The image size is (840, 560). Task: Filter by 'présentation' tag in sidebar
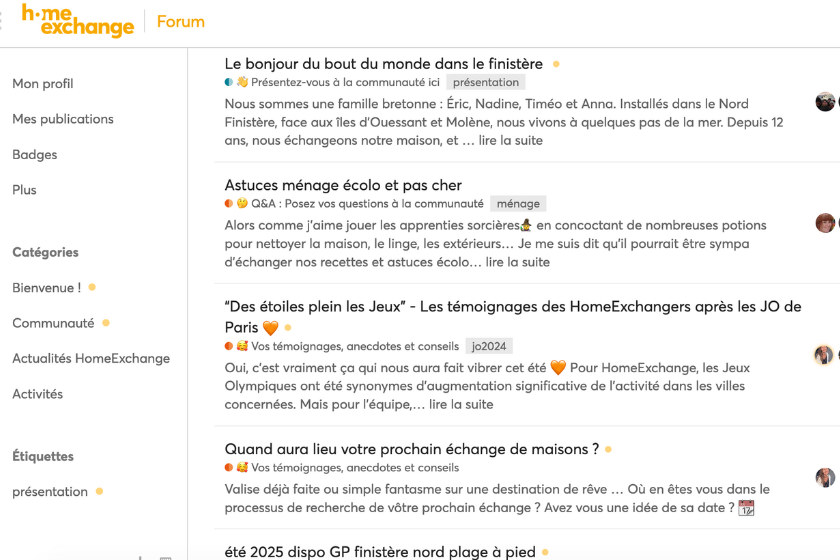(50, 492)
